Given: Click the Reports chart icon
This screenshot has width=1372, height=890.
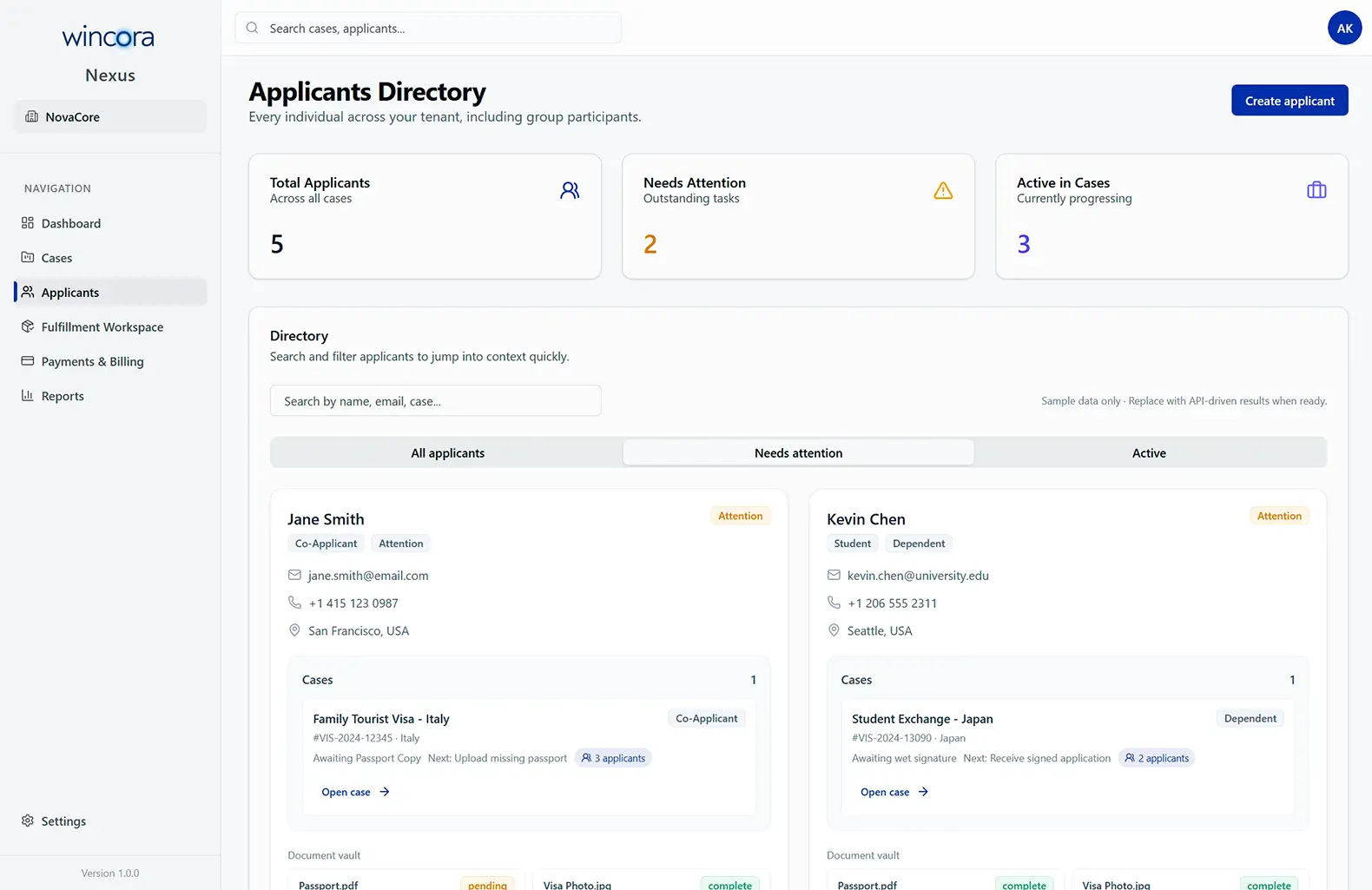Looking at the screenshot, I should click(28, 396).
